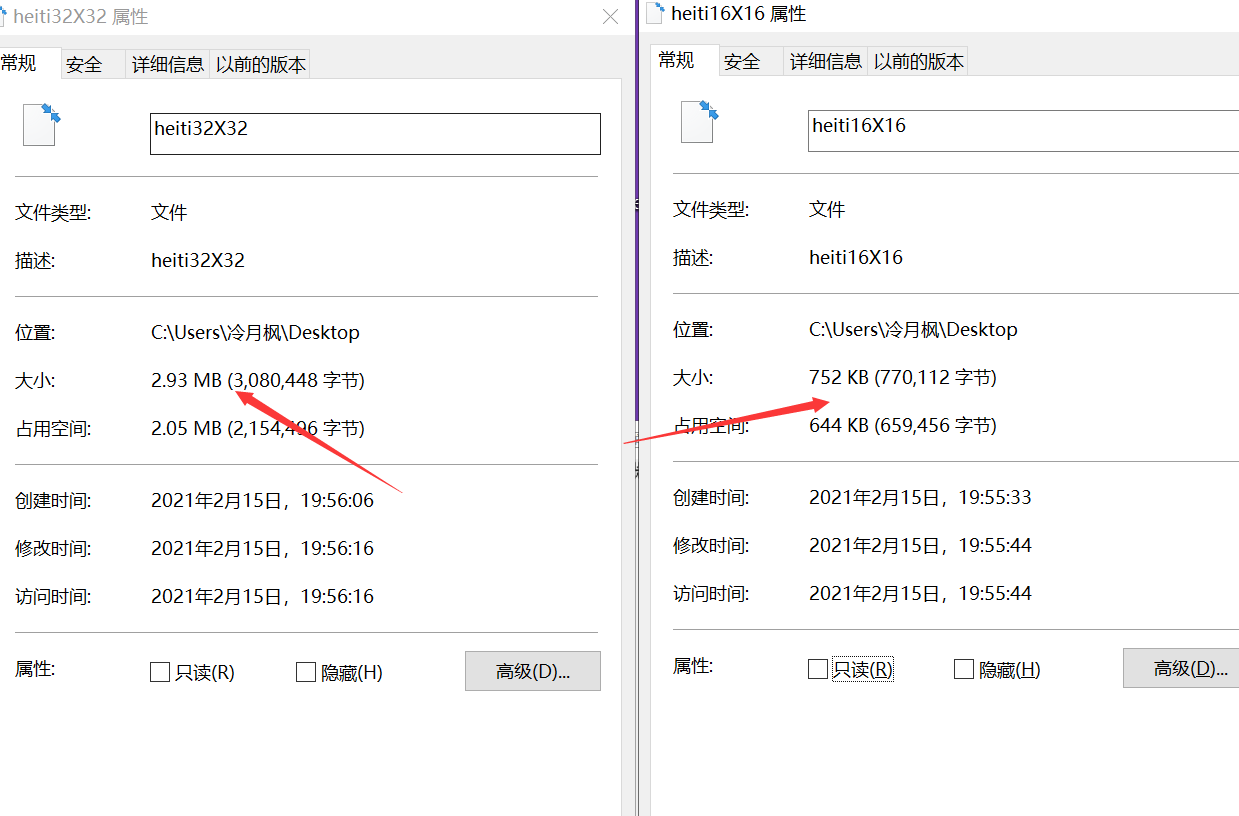The width and height of the screenshot is (1239, 816).
Task: Click the heiti32X32 file name field
Action: coord(375,134)
